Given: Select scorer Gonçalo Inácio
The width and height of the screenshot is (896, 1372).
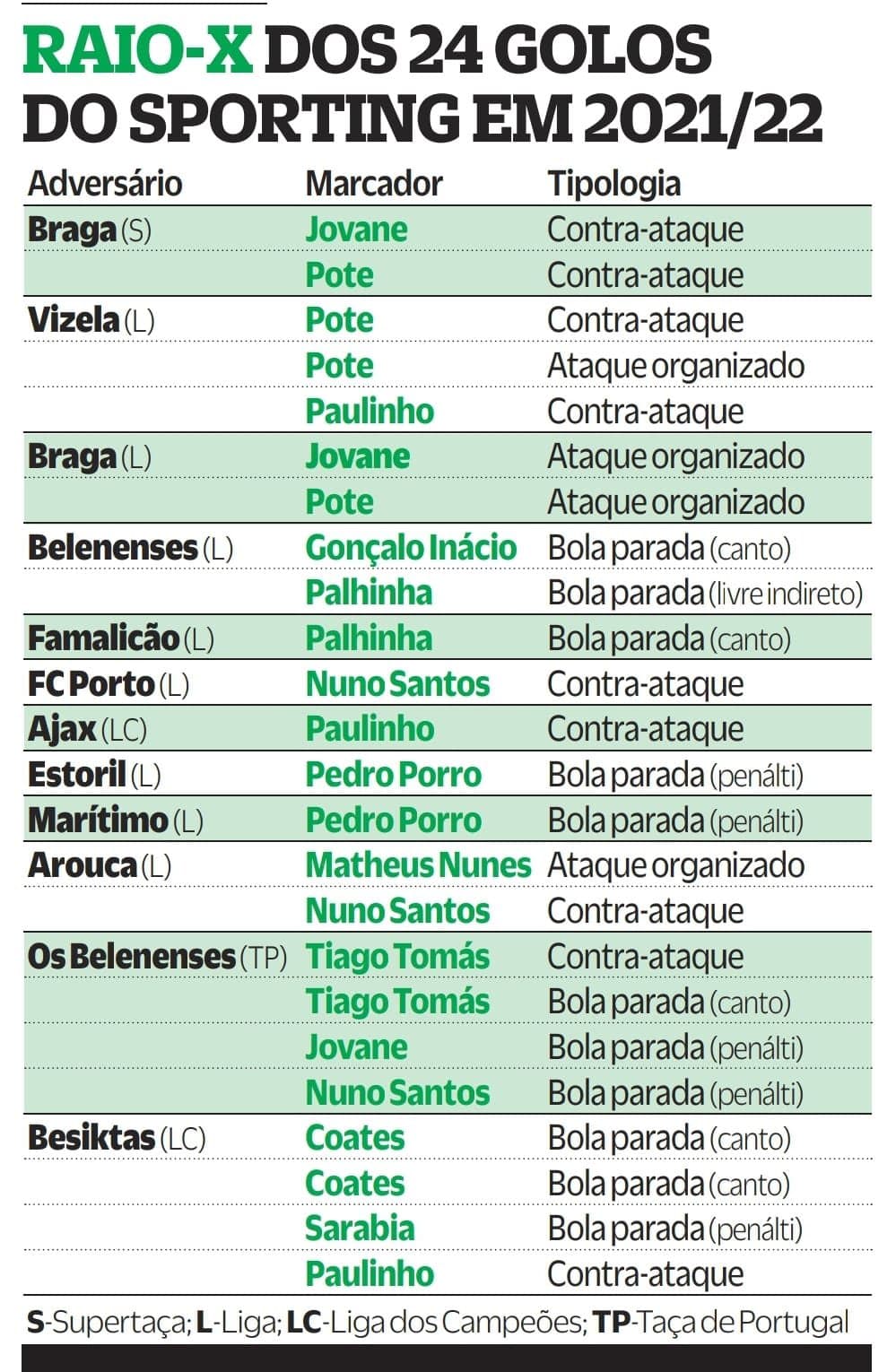Looking at the screenshot, I should (411, 548).
